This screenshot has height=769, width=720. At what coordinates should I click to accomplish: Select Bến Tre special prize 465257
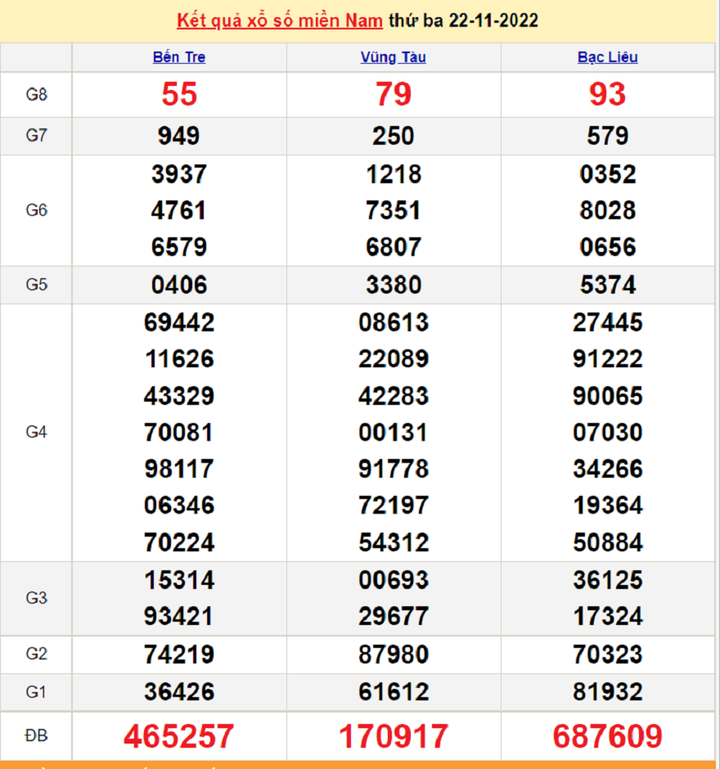click(x=179, y=737)
